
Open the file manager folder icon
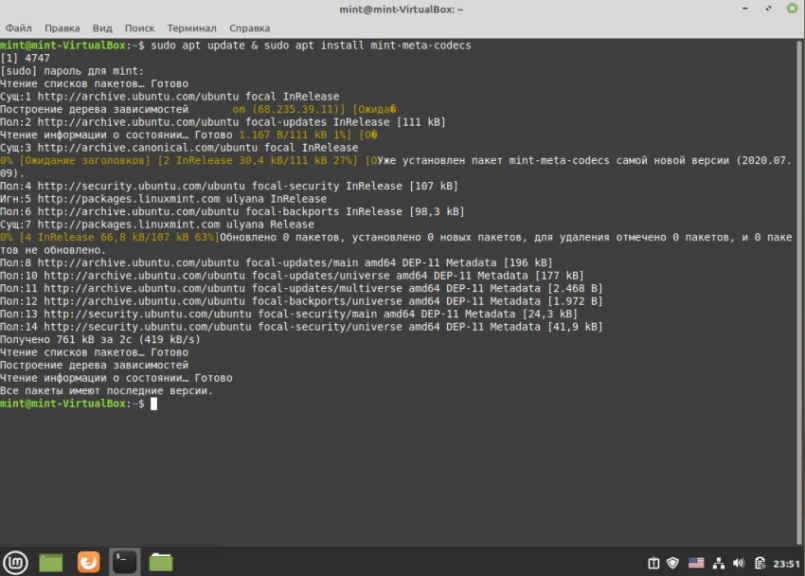coord(161,563)
